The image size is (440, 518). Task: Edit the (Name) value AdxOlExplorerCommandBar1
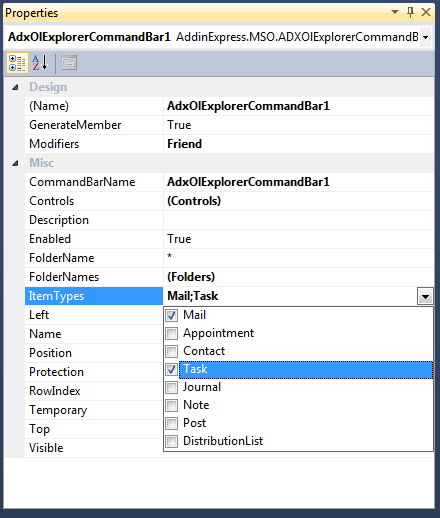(299, 106)
